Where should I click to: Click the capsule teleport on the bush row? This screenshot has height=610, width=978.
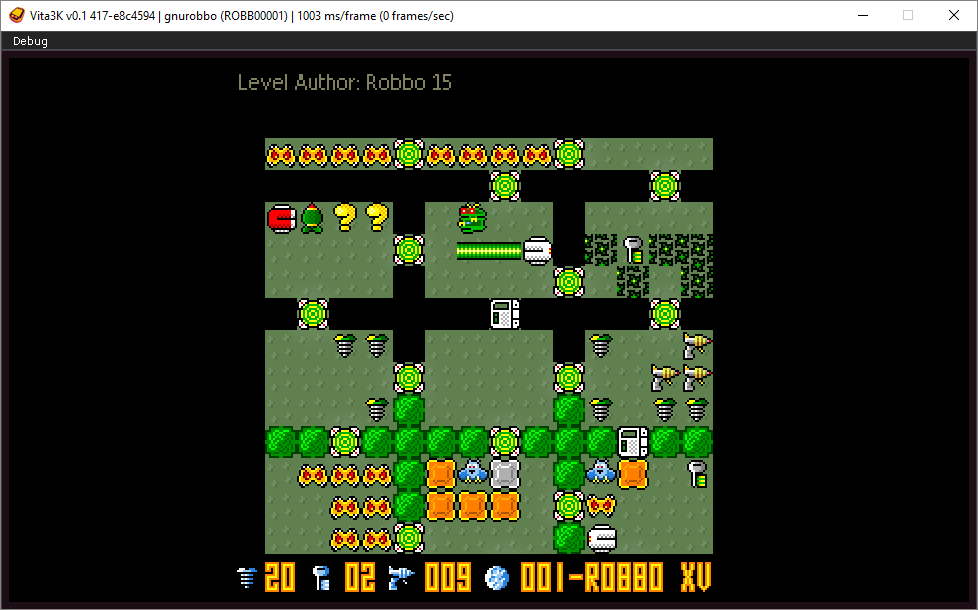633,442
